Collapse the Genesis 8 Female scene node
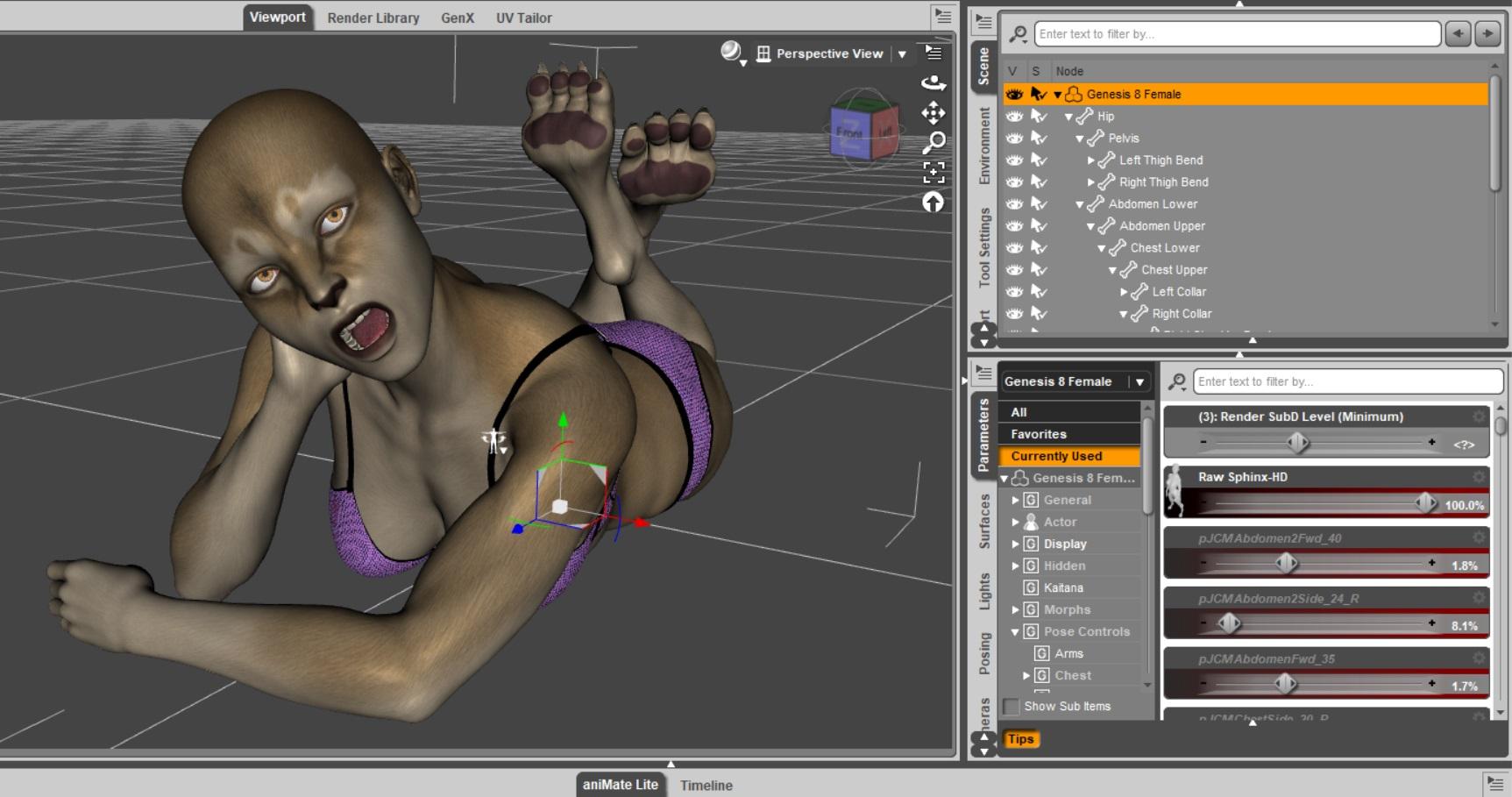Image resolution: width=1512 pixels, height=797 pixels. (1058, 95)
